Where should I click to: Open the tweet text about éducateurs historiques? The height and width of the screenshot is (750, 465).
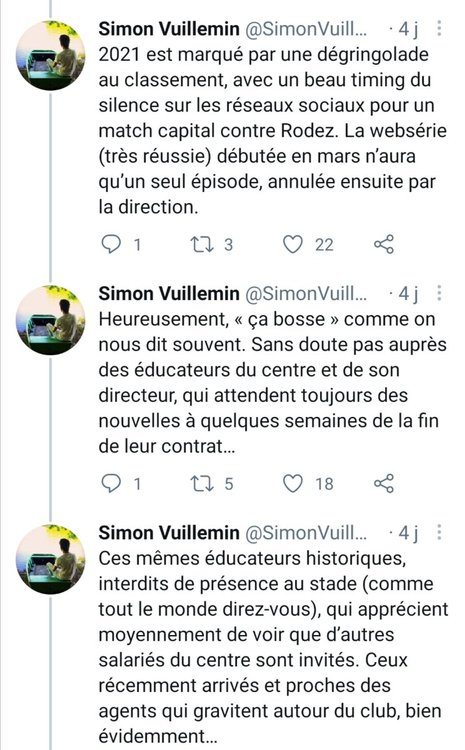[x=273, y=647]
